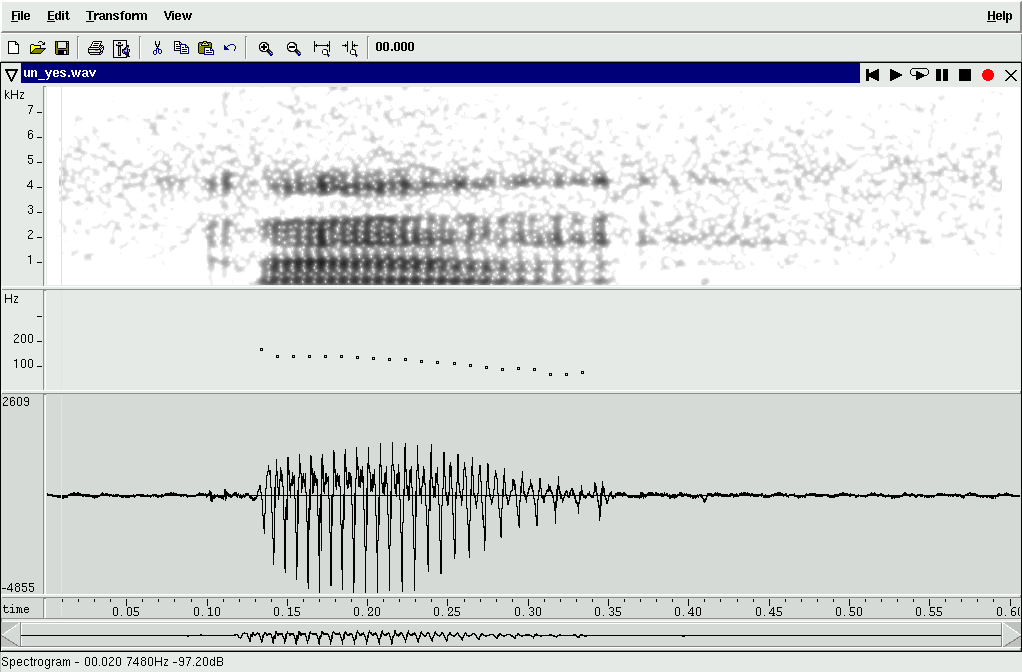Screen dimensions: 1022x672
Task: Zoom out with the magnifier minus icon
Action: pyautogui.click(x=294, y=48)
